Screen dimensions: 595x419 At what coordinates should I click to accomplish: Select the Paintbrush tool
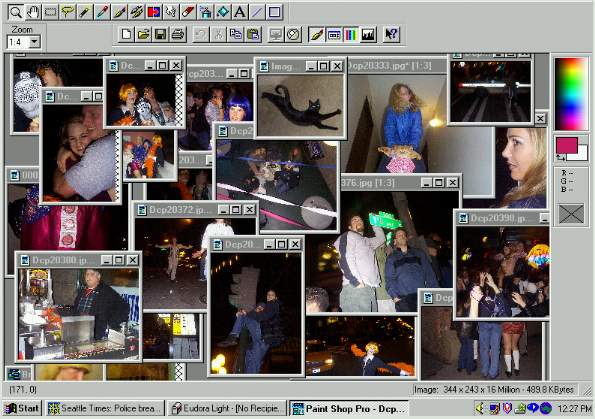pos(119,12)
